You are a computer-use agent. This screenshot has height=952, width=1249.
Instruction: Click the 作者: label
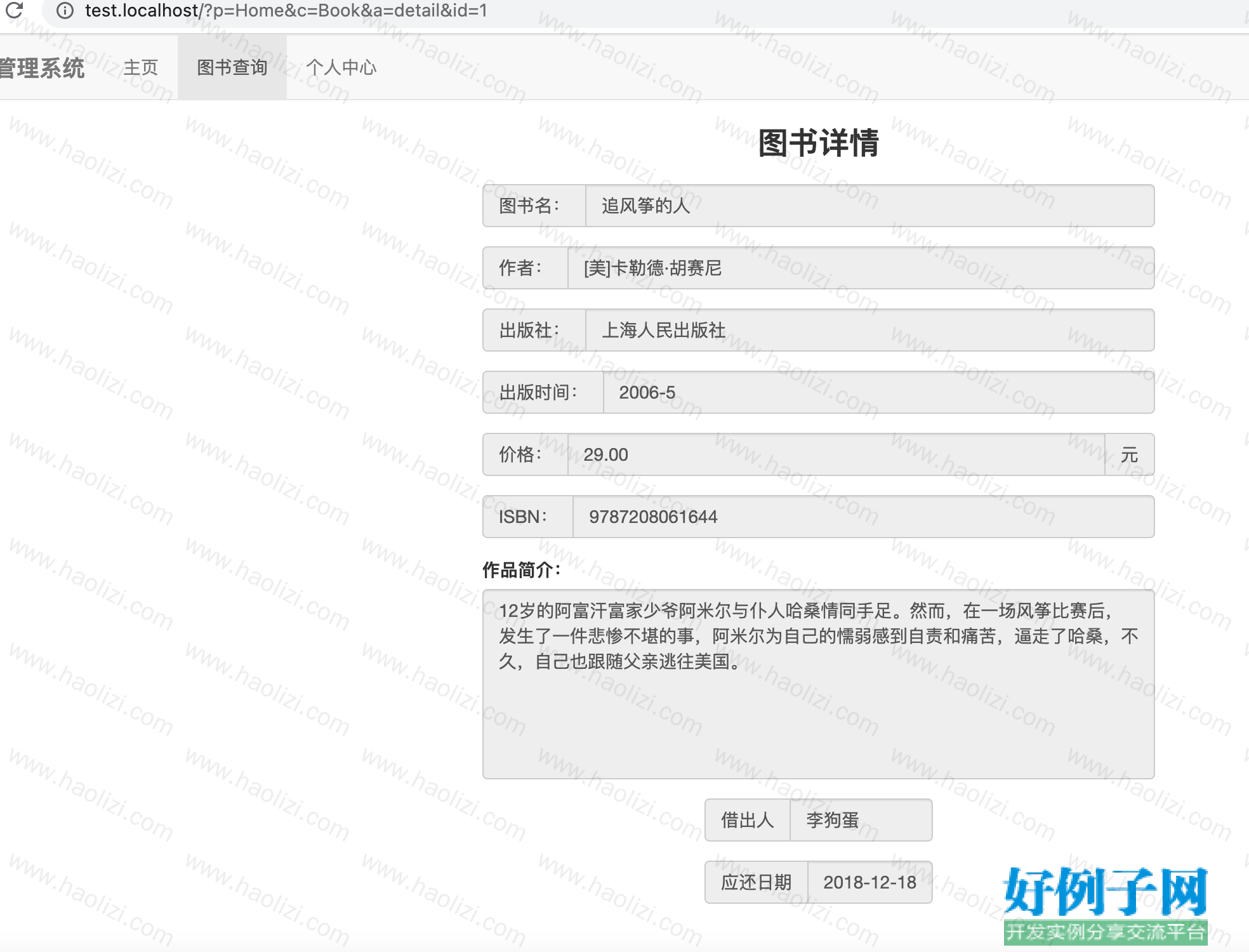tap(525, 268)
